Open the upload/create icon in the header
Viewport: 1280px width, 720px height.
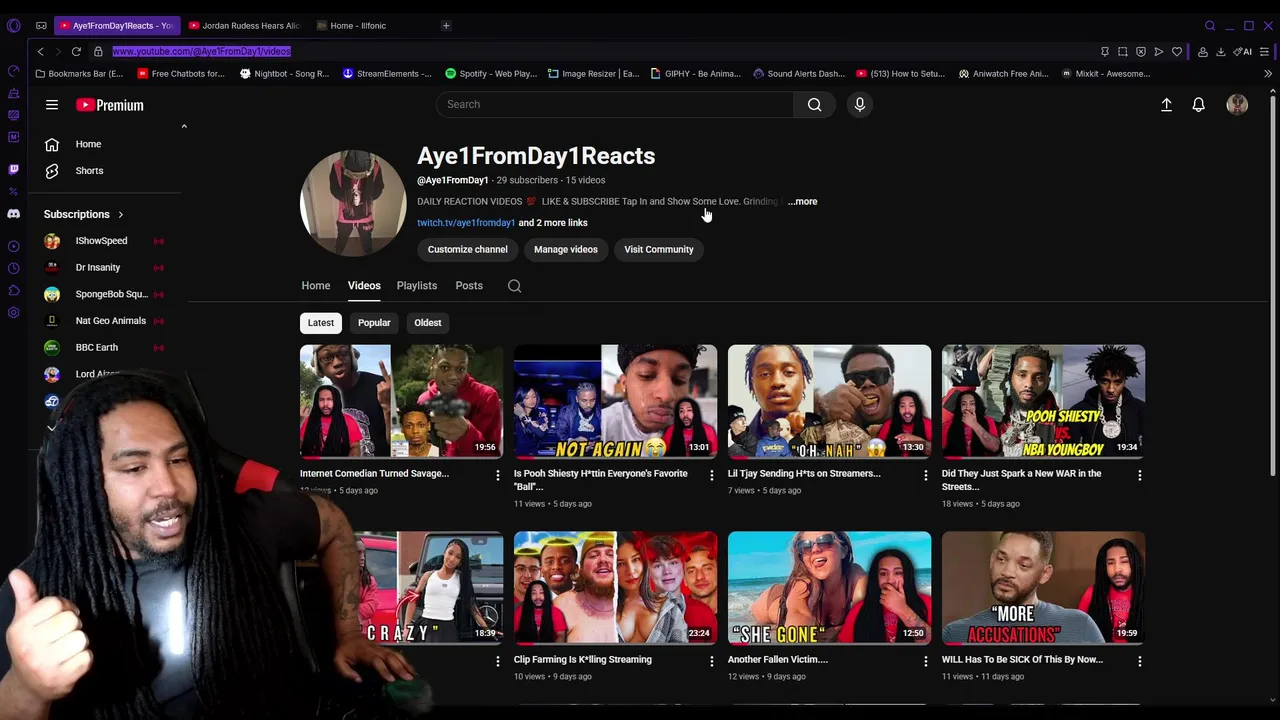[x=1166, y=104]
